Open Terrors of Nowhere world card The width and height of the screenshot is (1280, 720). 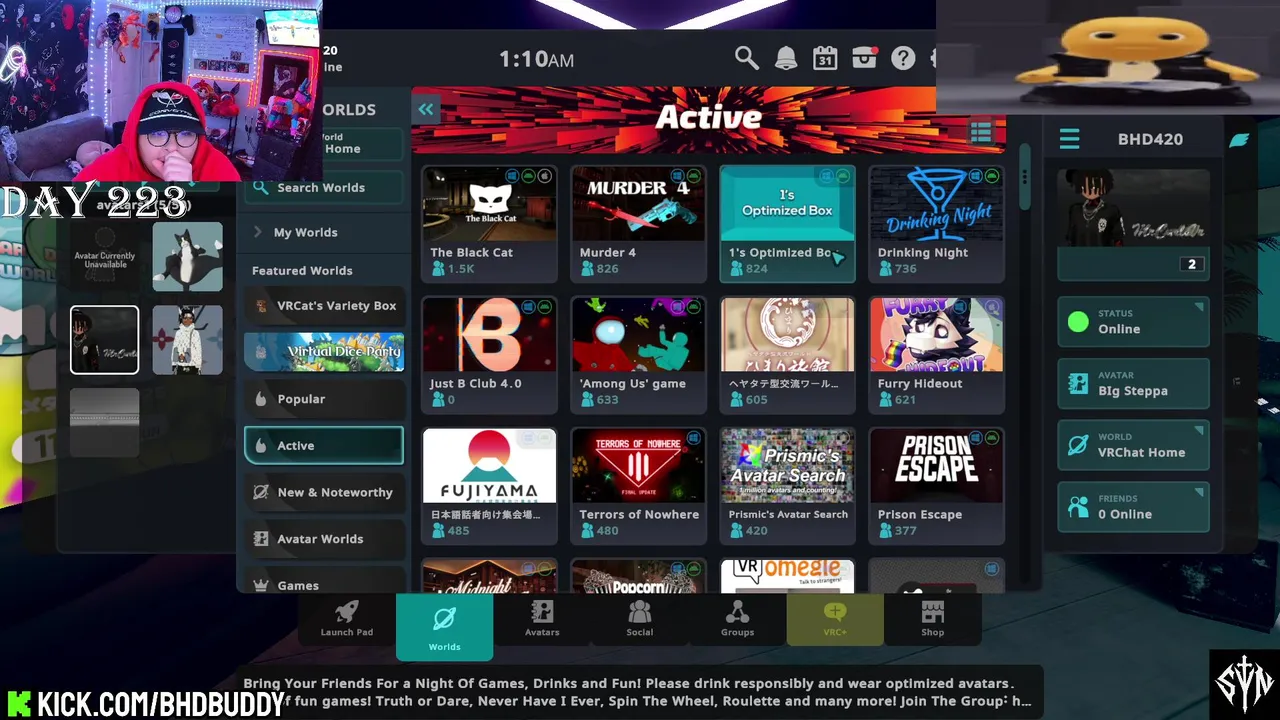point(638,485)
